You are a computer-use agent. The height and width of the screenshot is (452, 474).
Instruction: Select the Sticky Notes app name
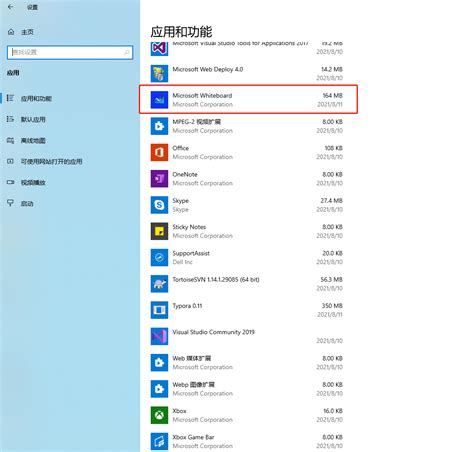point(189,227)
